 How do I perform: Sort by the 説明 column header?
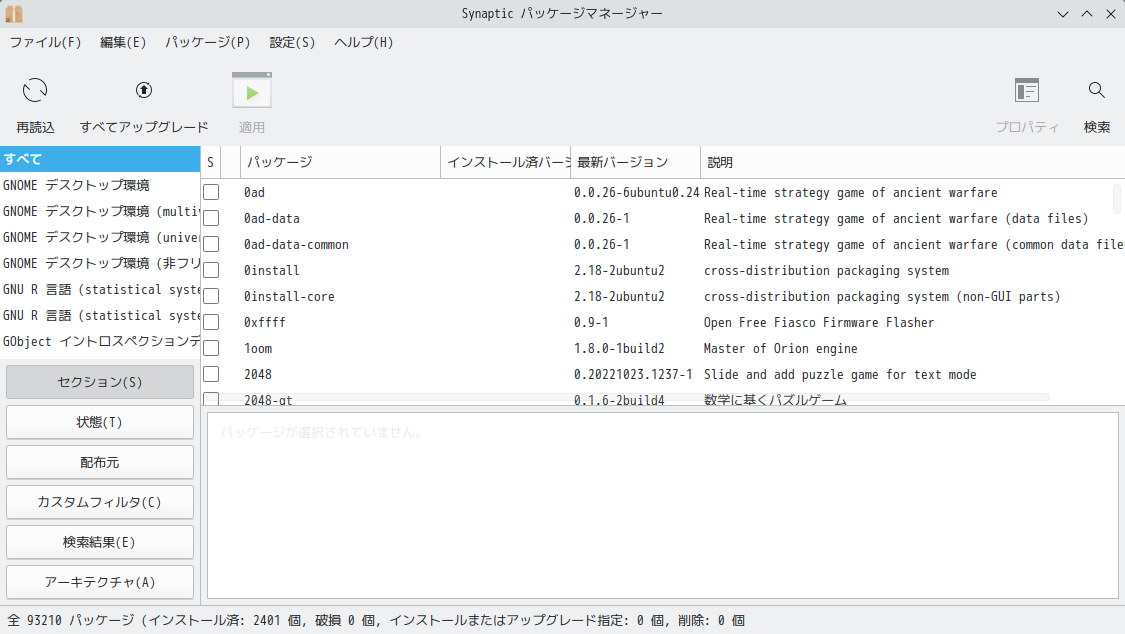[913, 162]
